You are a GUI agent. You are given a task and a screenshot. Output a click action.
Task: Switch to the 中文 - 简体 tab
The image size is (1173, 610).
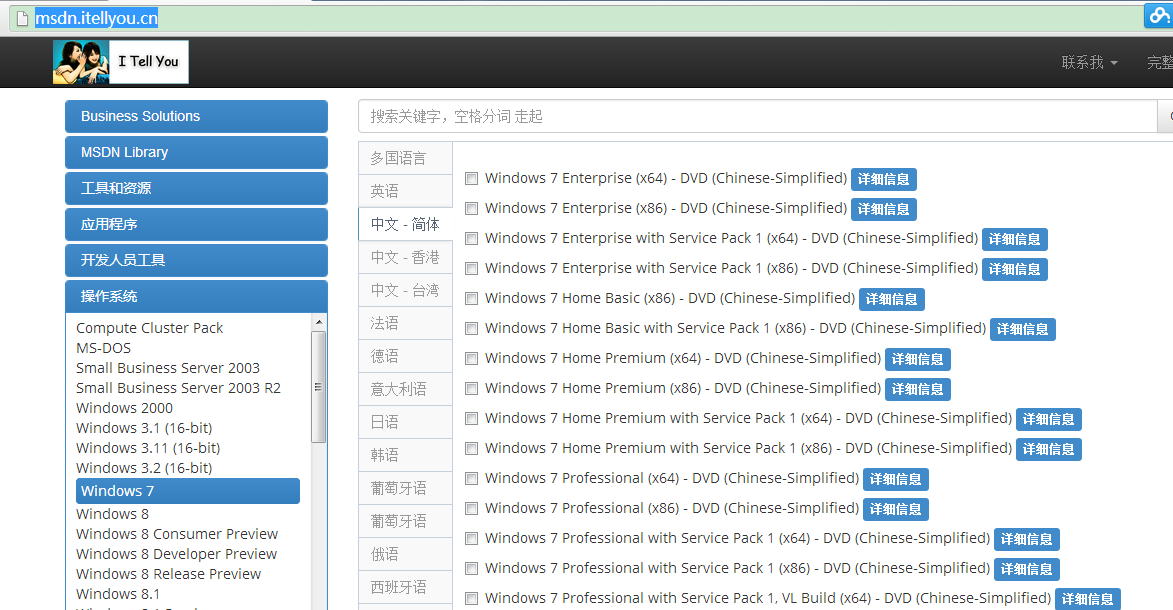click(405, 224)
